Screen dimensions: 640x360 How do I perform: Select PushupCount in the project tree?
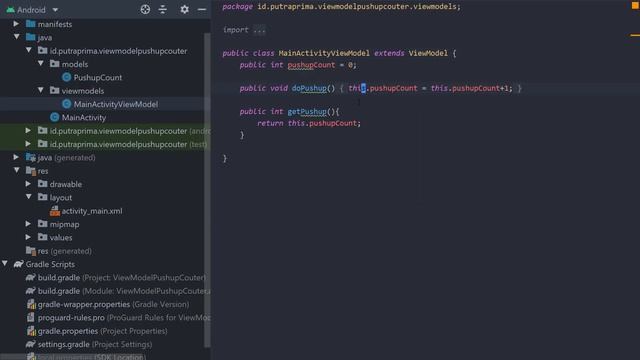point(98,78)
